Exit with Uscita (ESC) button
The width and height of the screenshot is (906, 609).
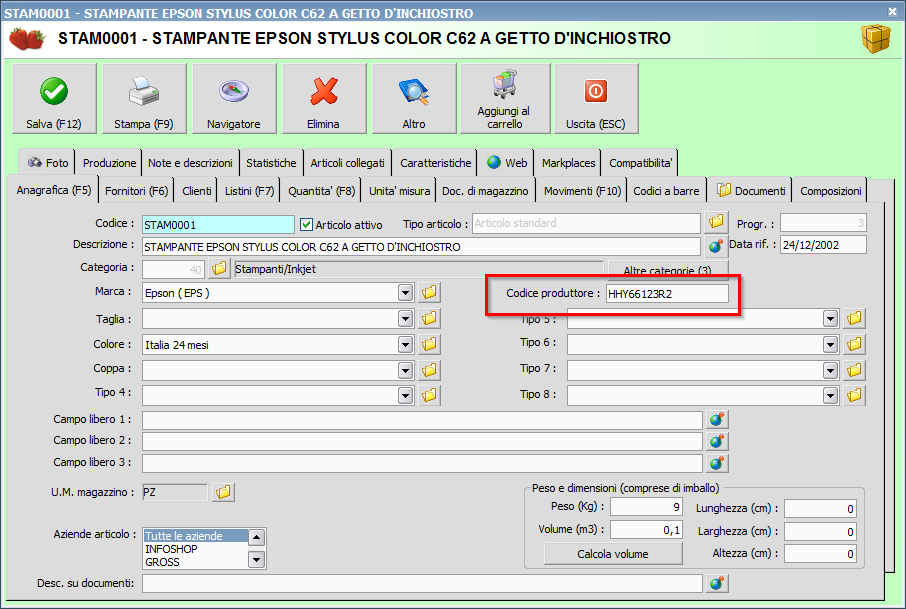[596, 99]
